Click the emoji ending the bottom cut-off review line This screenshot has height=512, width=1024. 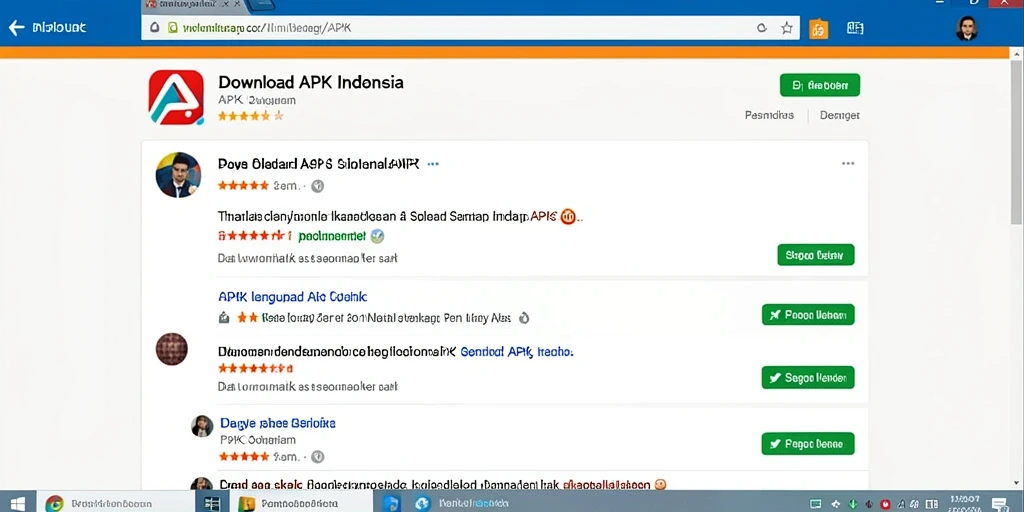click(x=661, y=485)
